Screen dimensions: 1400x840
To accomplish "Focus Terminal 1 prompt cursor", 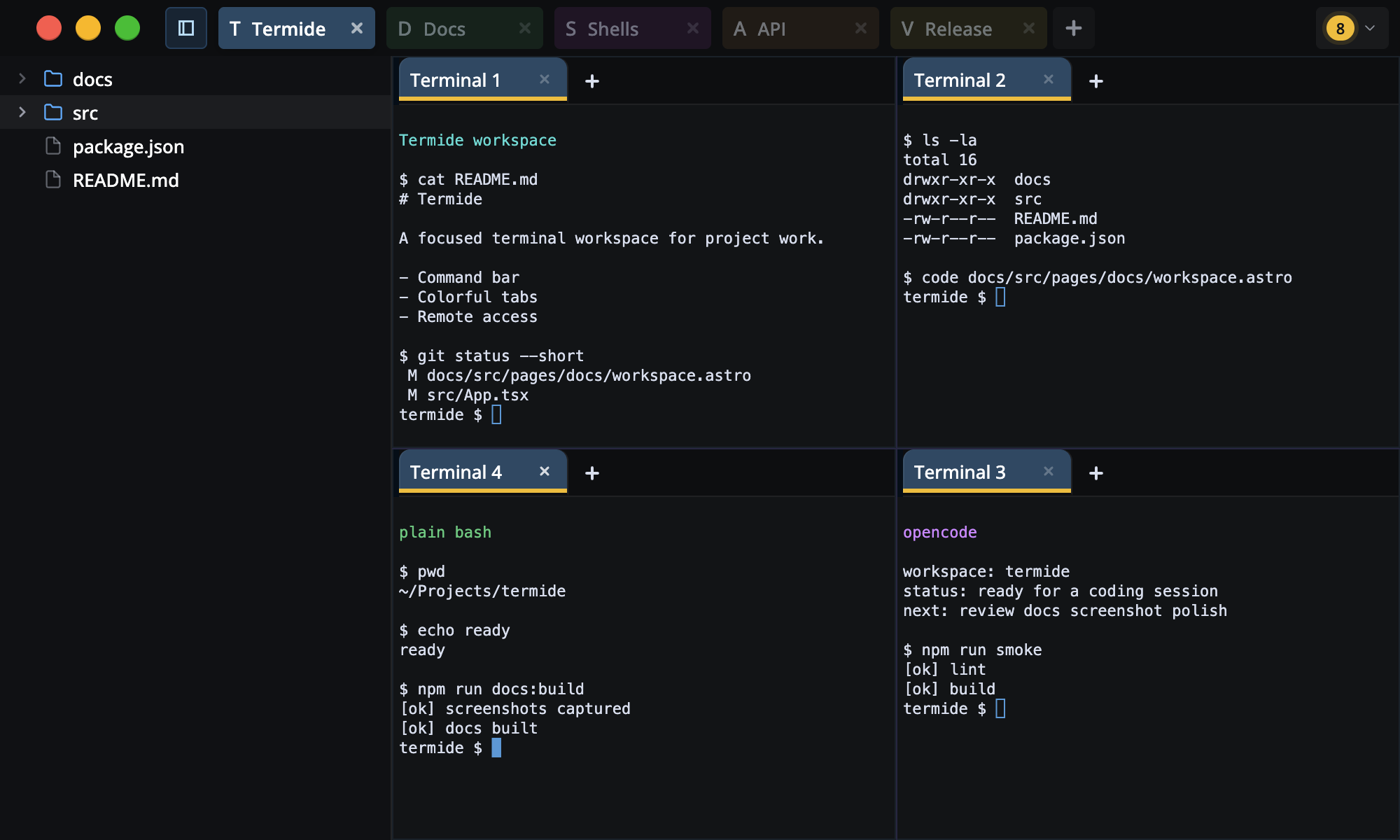I will [496, 414].
